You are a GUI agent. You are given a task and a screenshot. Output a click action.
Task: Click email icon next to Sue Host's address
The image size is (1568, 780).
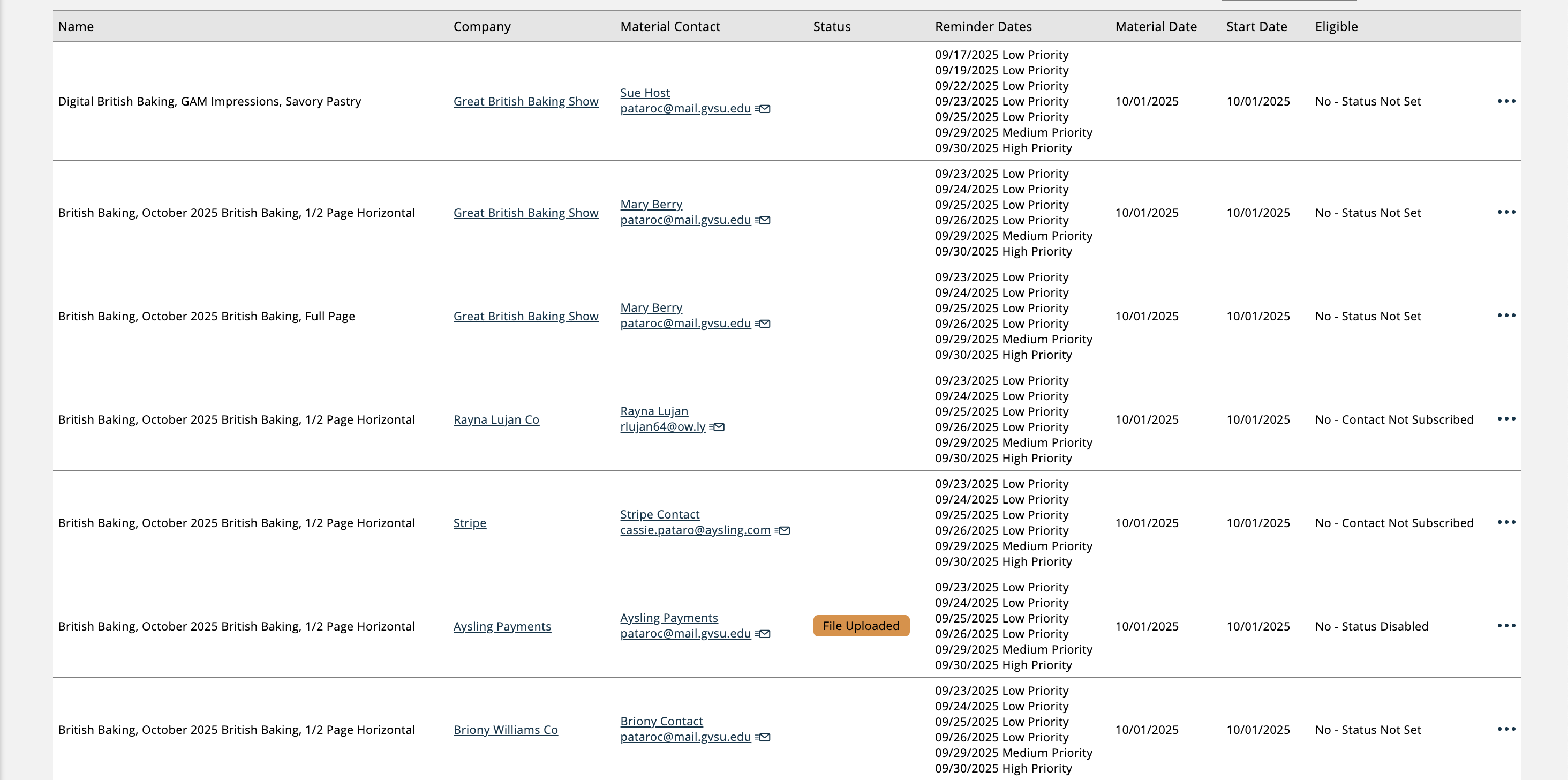[x=763, y=109]
